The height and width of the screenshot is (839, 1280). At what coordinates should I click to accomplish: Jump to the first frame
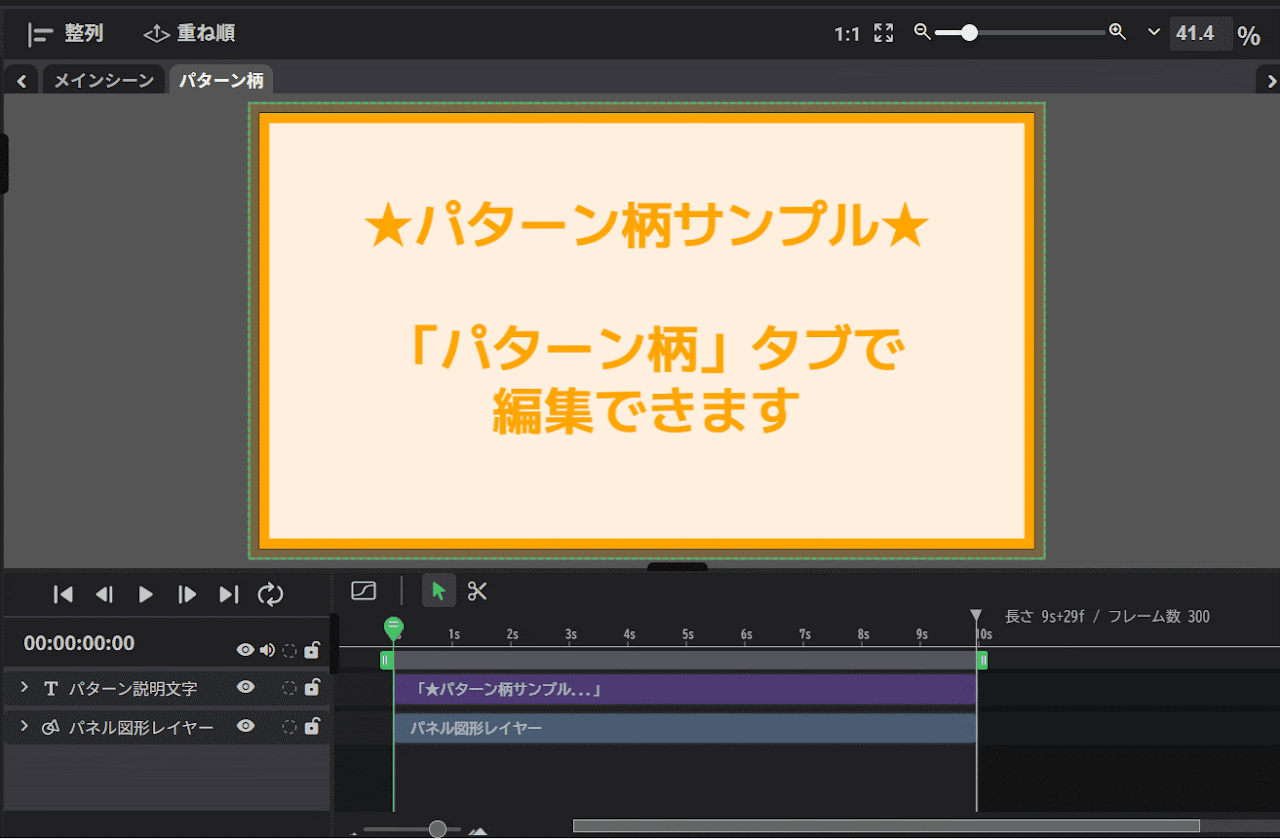point(63,594)
